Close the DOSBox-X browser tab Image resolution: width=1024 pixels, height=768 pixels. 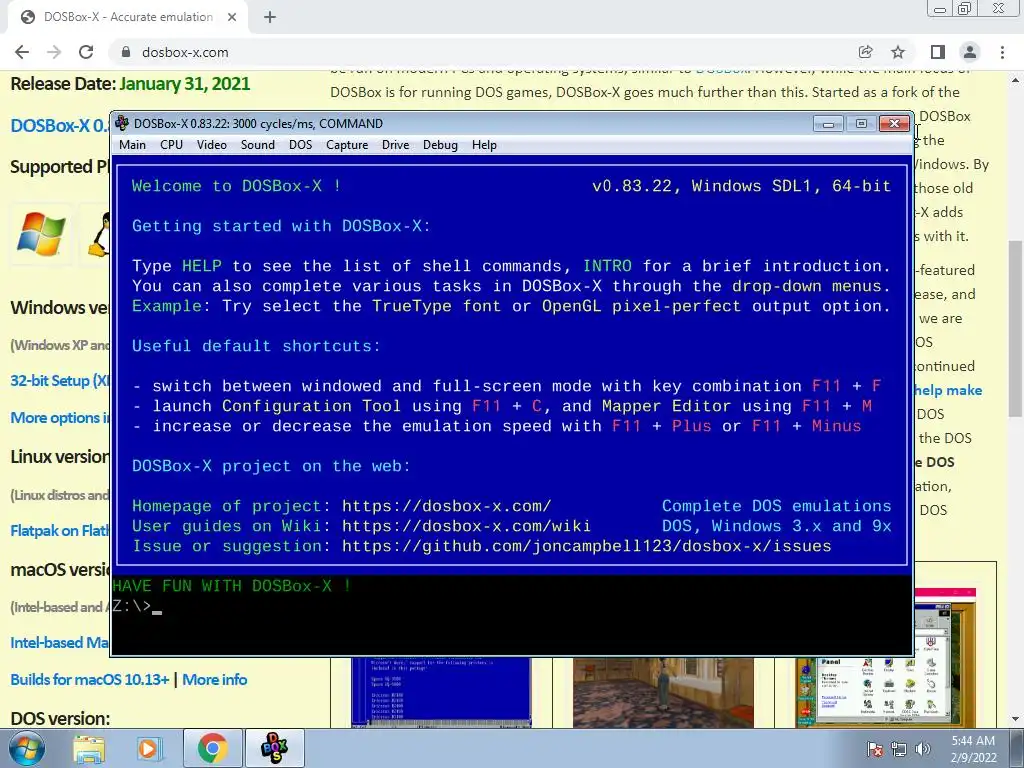point(232,18)
